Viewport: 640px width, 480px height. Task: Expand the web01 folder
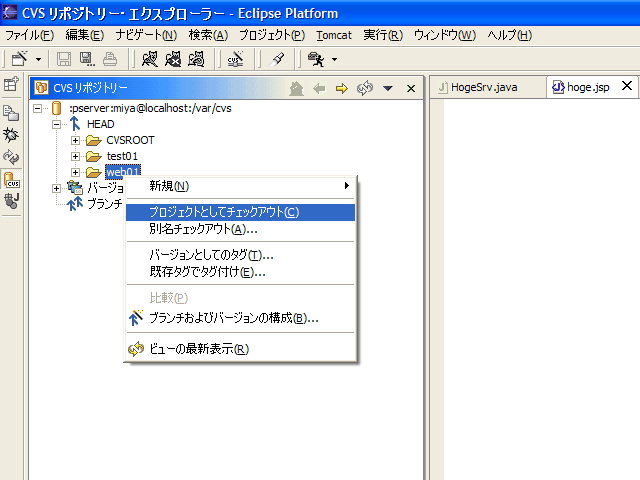[x=75, y=172]
